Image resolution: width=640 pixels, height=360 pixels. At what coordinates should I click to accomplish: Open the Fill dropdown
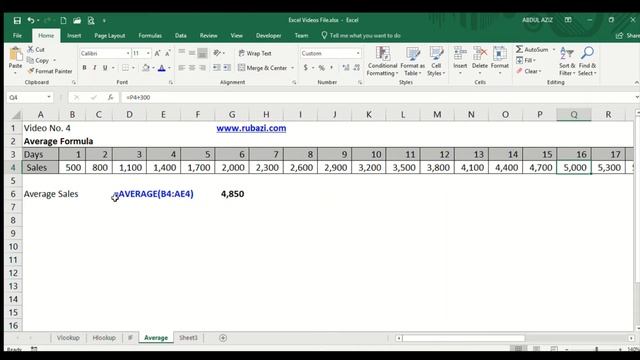point(526,60)
